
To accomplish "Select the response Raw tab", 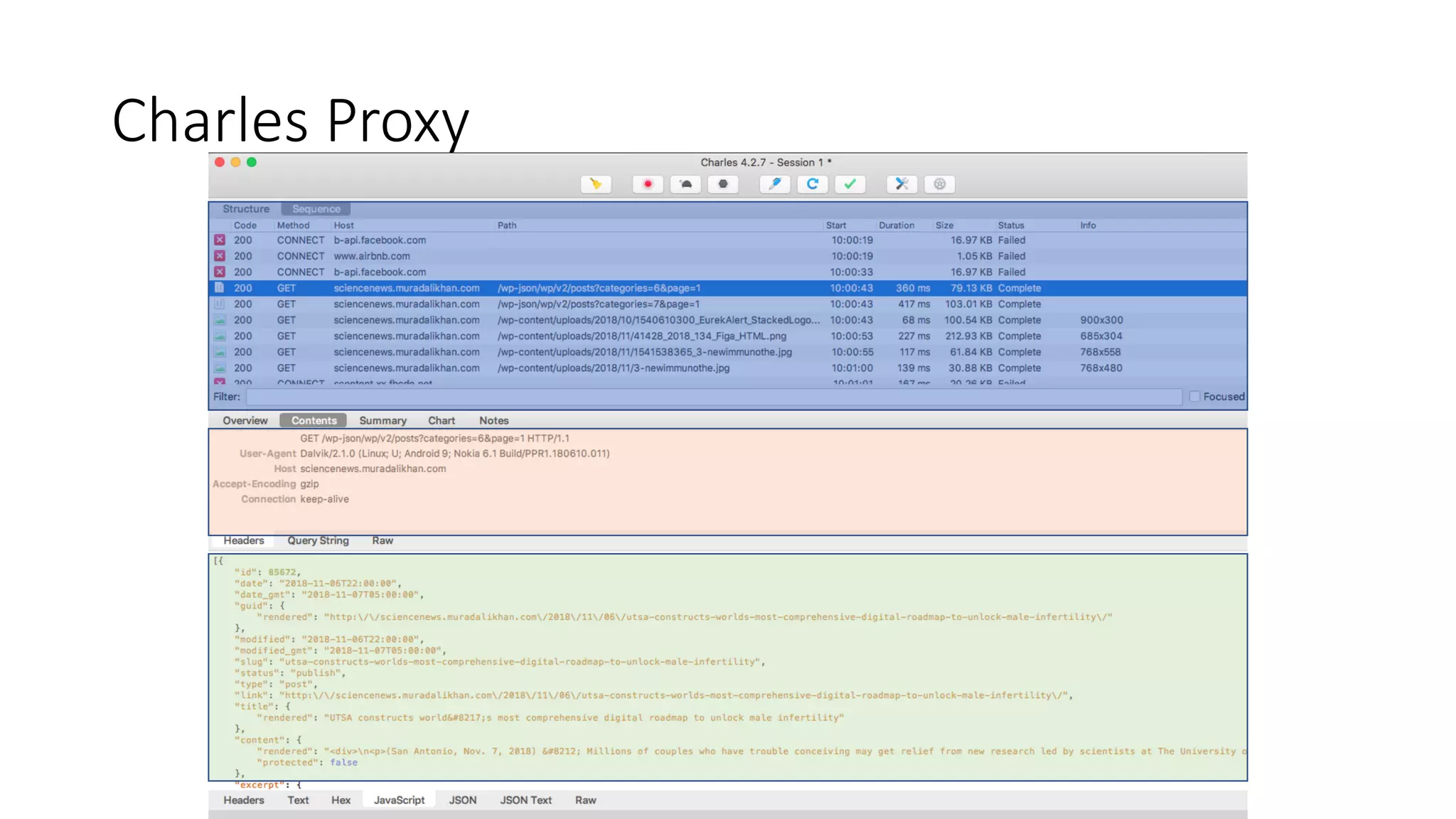I will 586,801.
